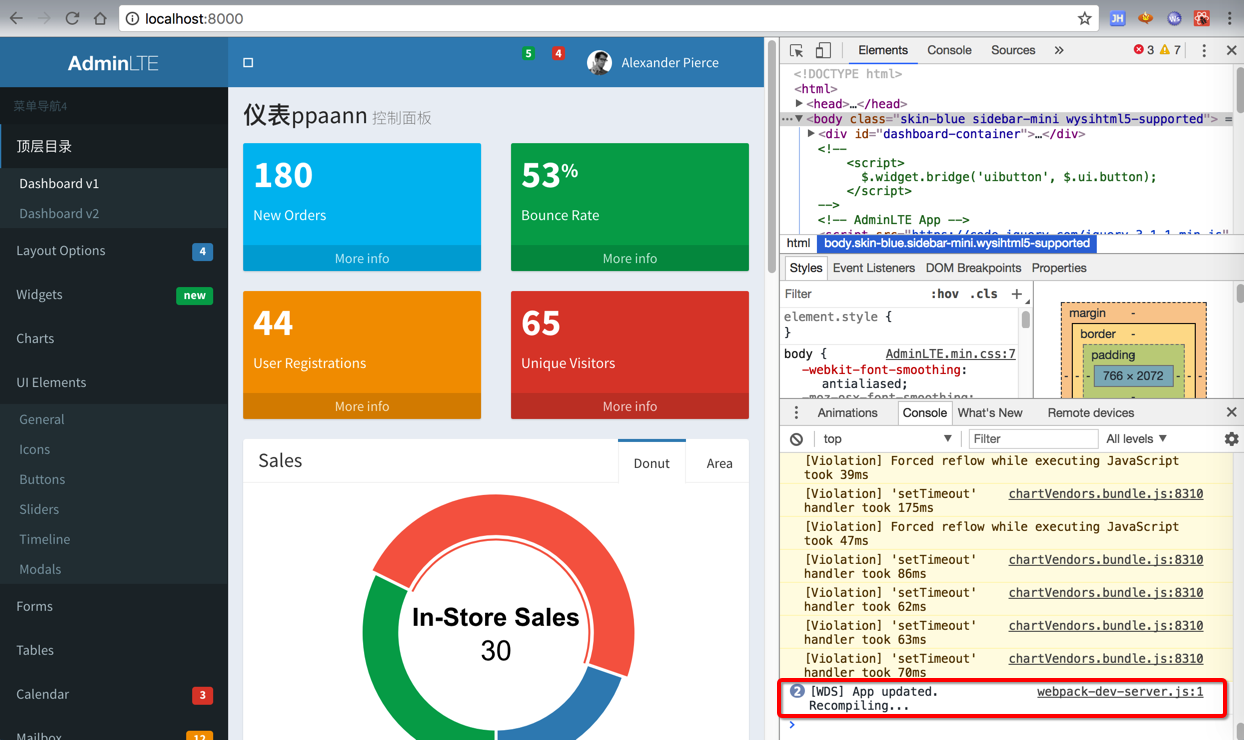Open Dashboard v2 sidebar link
The image size is (1244, 741).
59,213
